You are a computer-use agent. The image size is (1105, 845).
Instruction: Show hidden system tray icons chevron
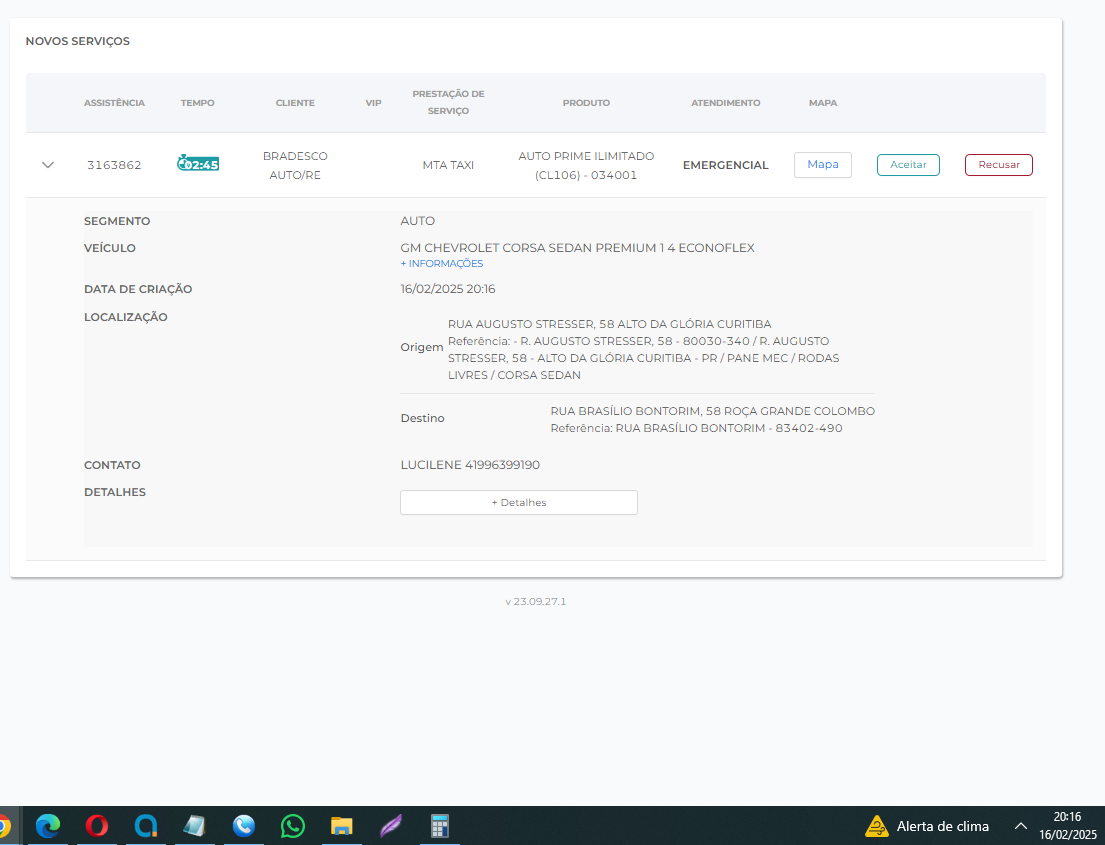(x=1020, y=826)
